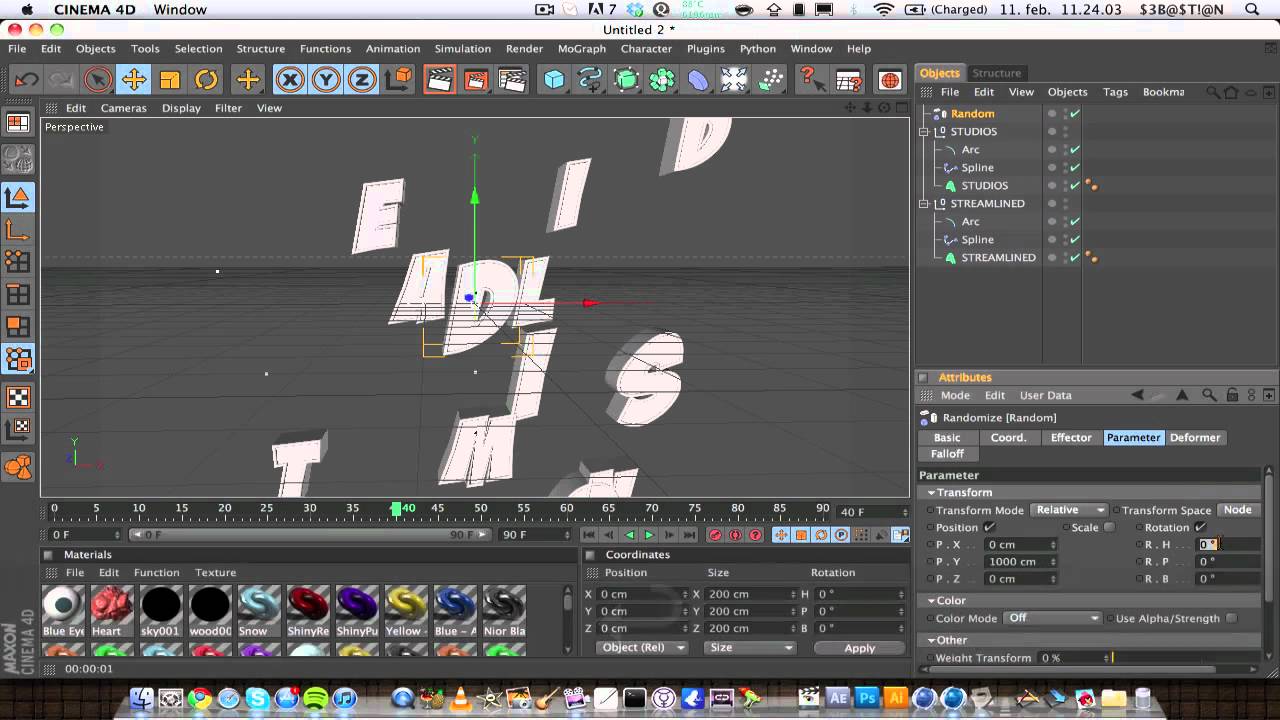Toggle the Rotation checkbox in Transform

click(x=1201, y=527)
